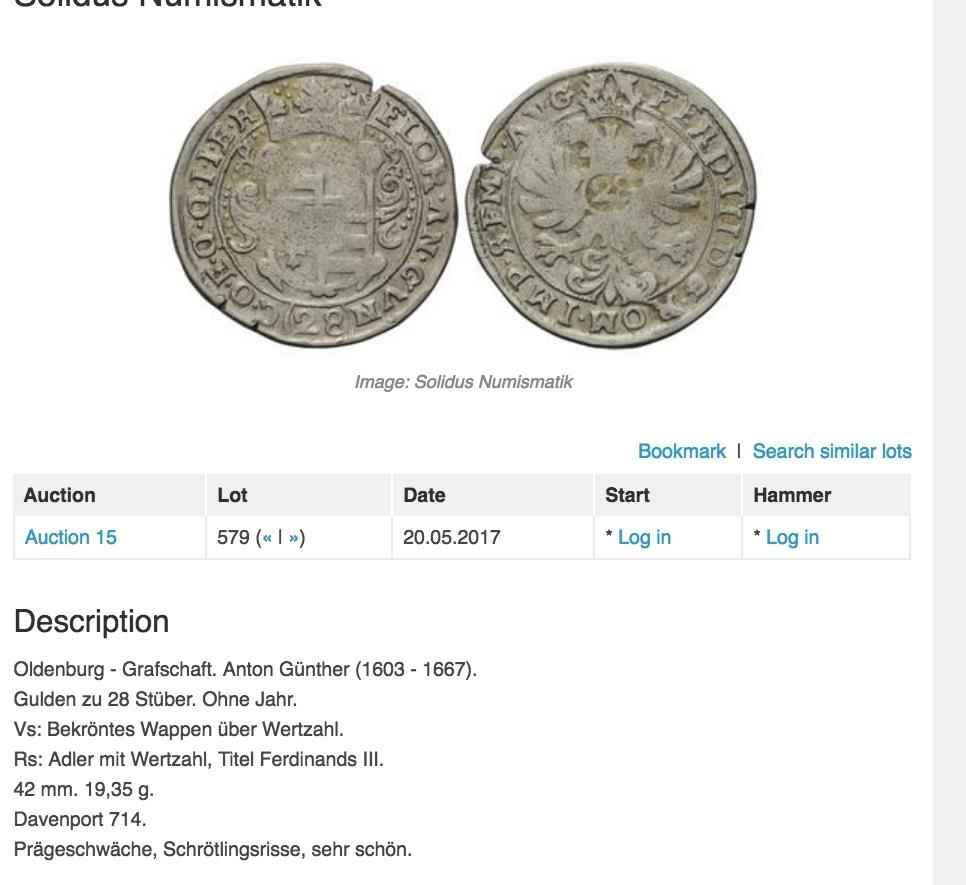The height and width of the screenshot is (885, 966).
Task: Go to previous lot with « arrow
Action: point(267,538)
